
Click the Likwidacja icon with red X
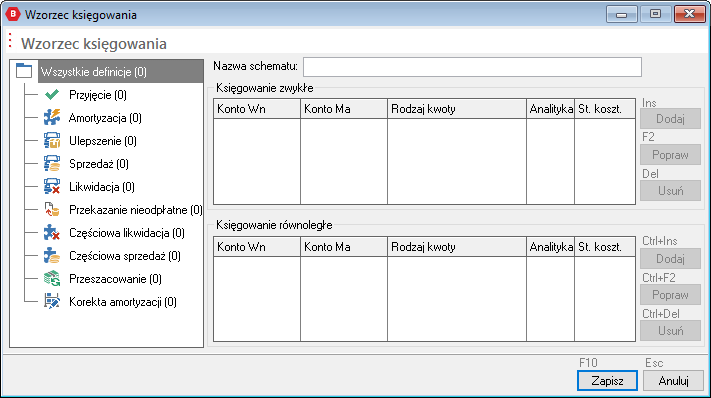[52, 186]
